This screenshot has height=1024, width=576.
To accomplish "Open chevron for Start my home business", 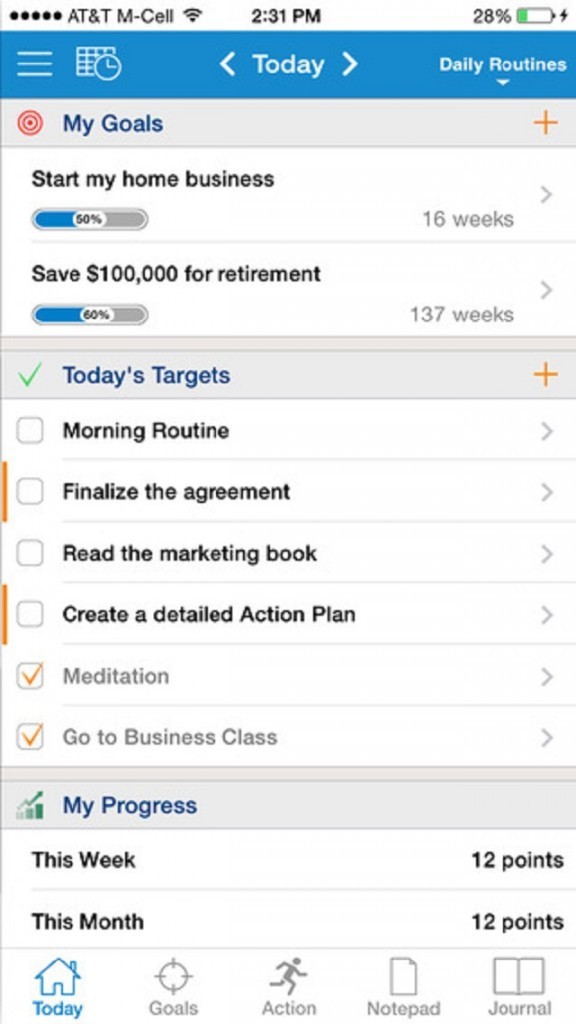I will (x=547, y=195).
